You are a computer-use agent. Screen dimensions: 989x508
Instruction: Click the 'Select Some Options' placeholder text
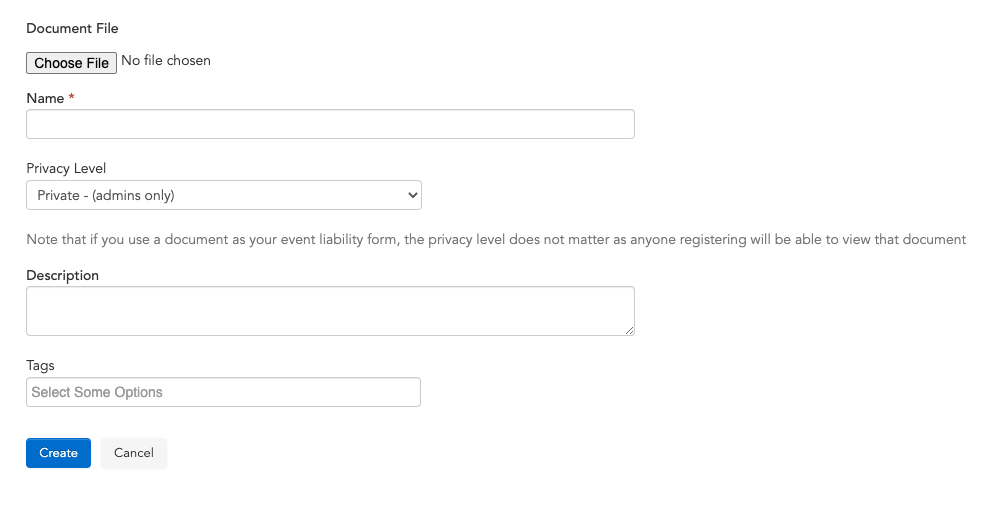click(97, 392)
